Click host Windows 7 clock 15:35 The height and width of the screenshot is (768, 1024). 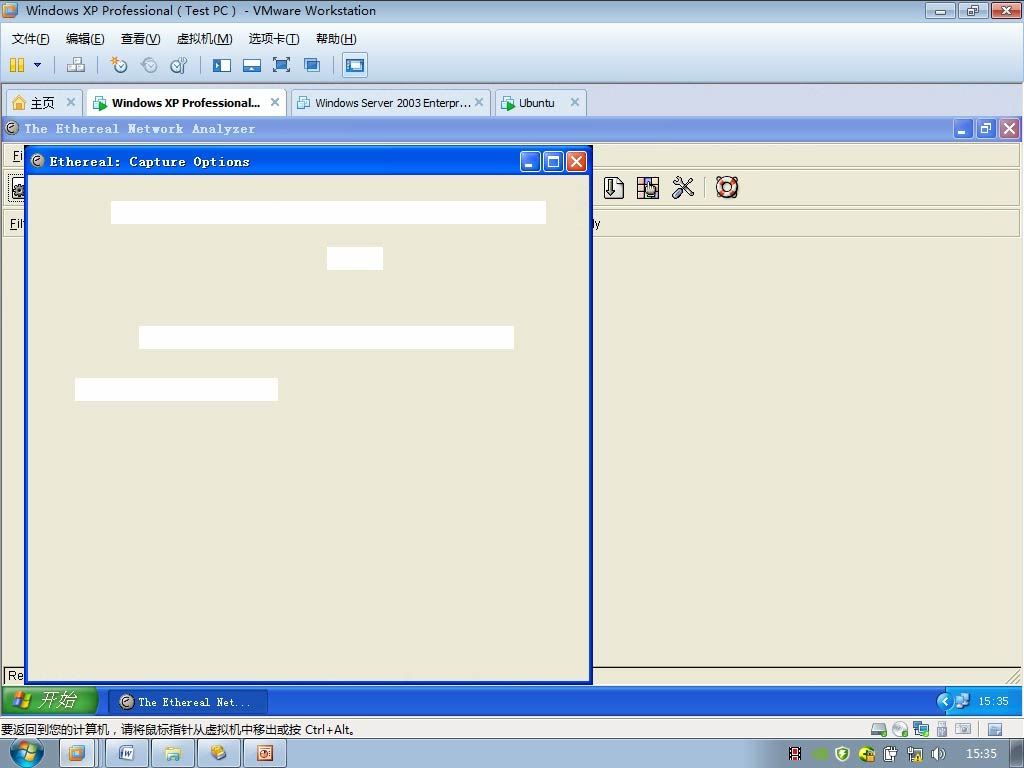tap(981, 754)
